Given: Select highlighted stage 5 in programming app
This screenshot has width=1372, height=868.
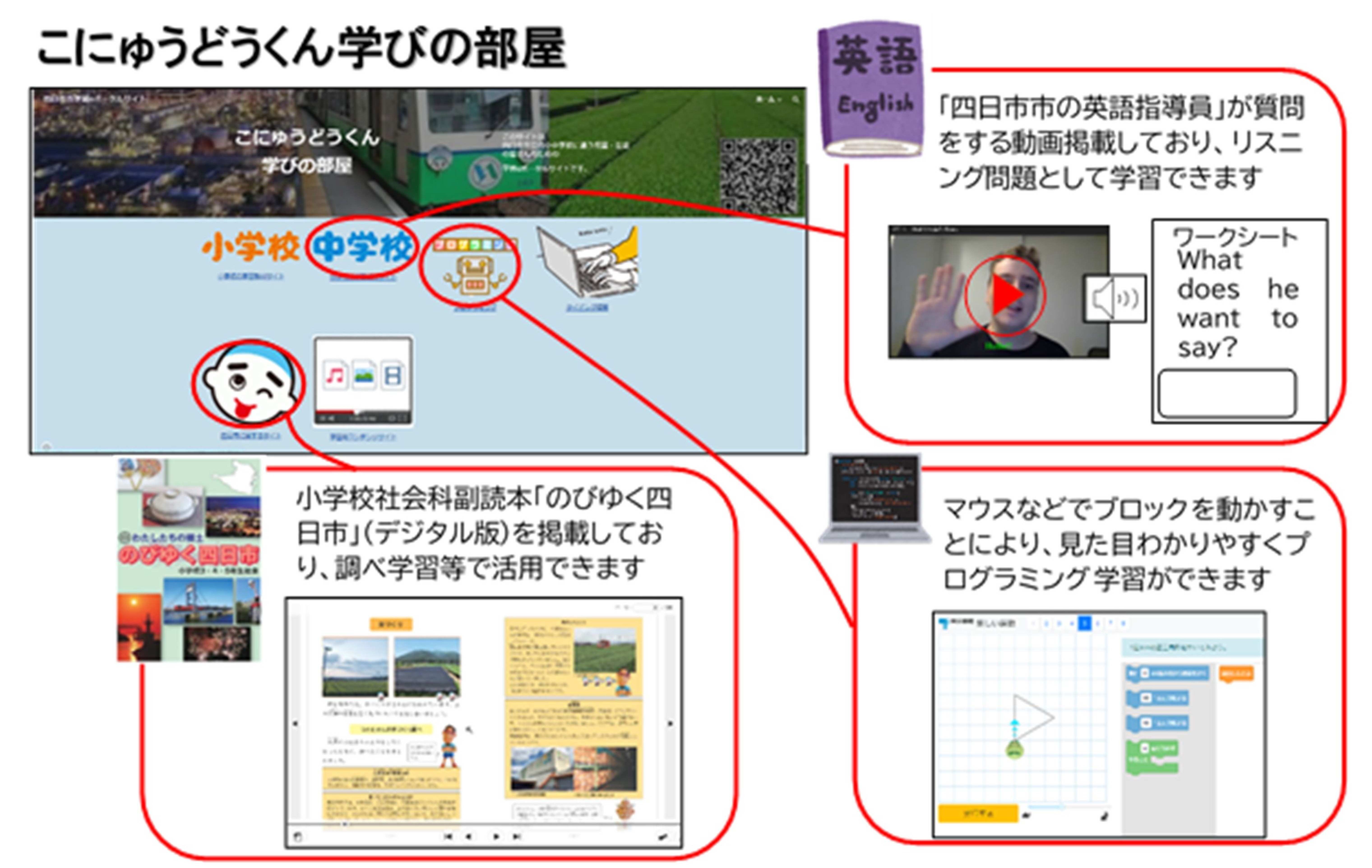Looking at the screenshot, I should pos(1084,624).
